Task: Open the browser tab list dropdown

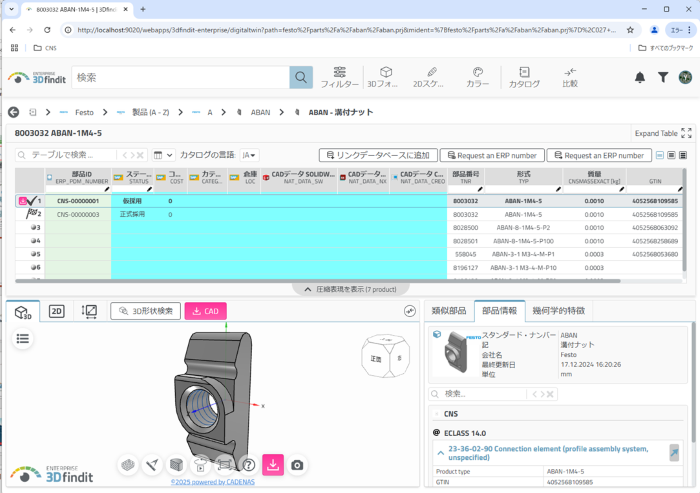Action: [x=11, y=9]
